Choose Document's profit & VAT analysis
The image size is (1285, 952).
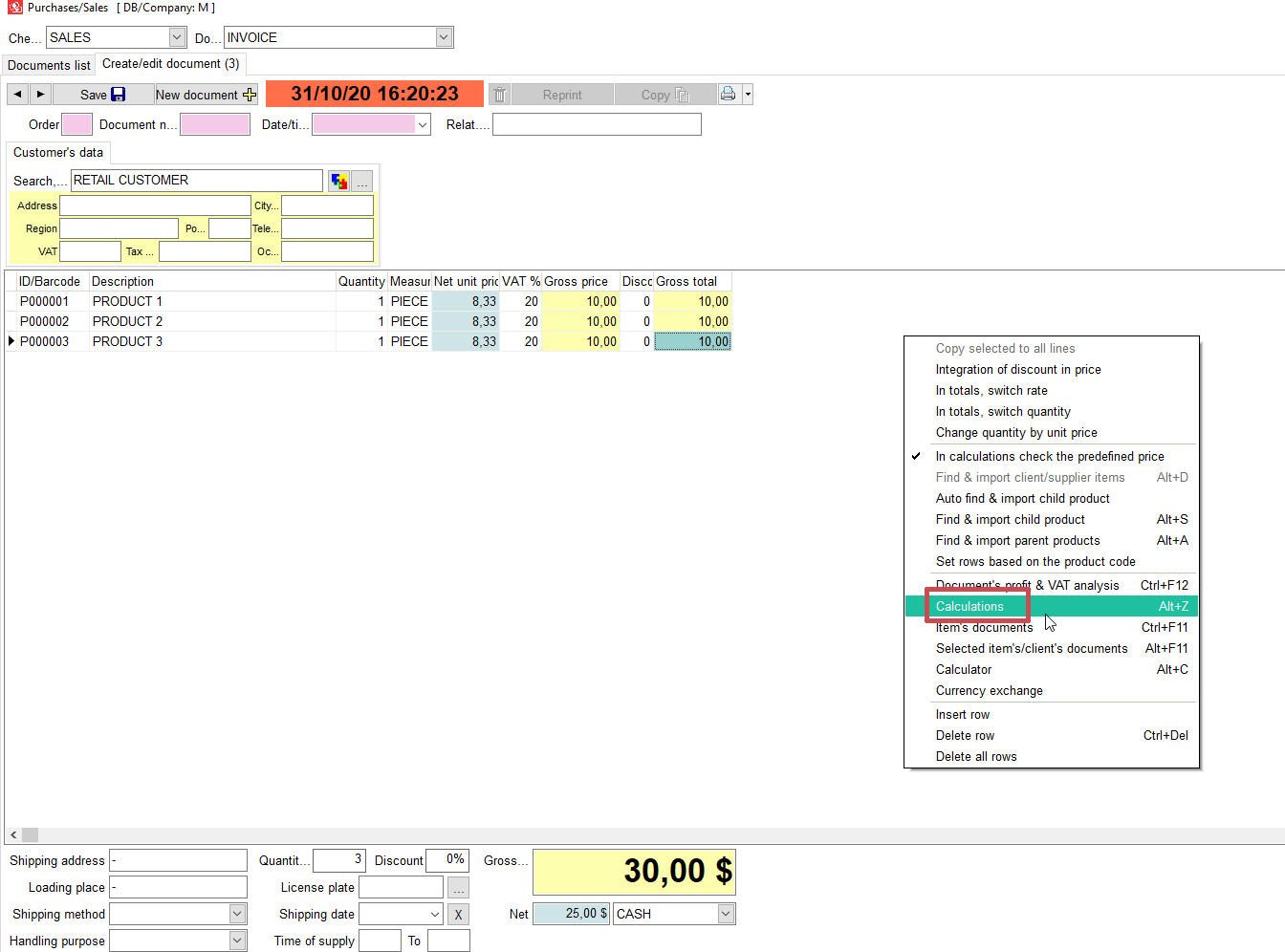click(1052, 585)
